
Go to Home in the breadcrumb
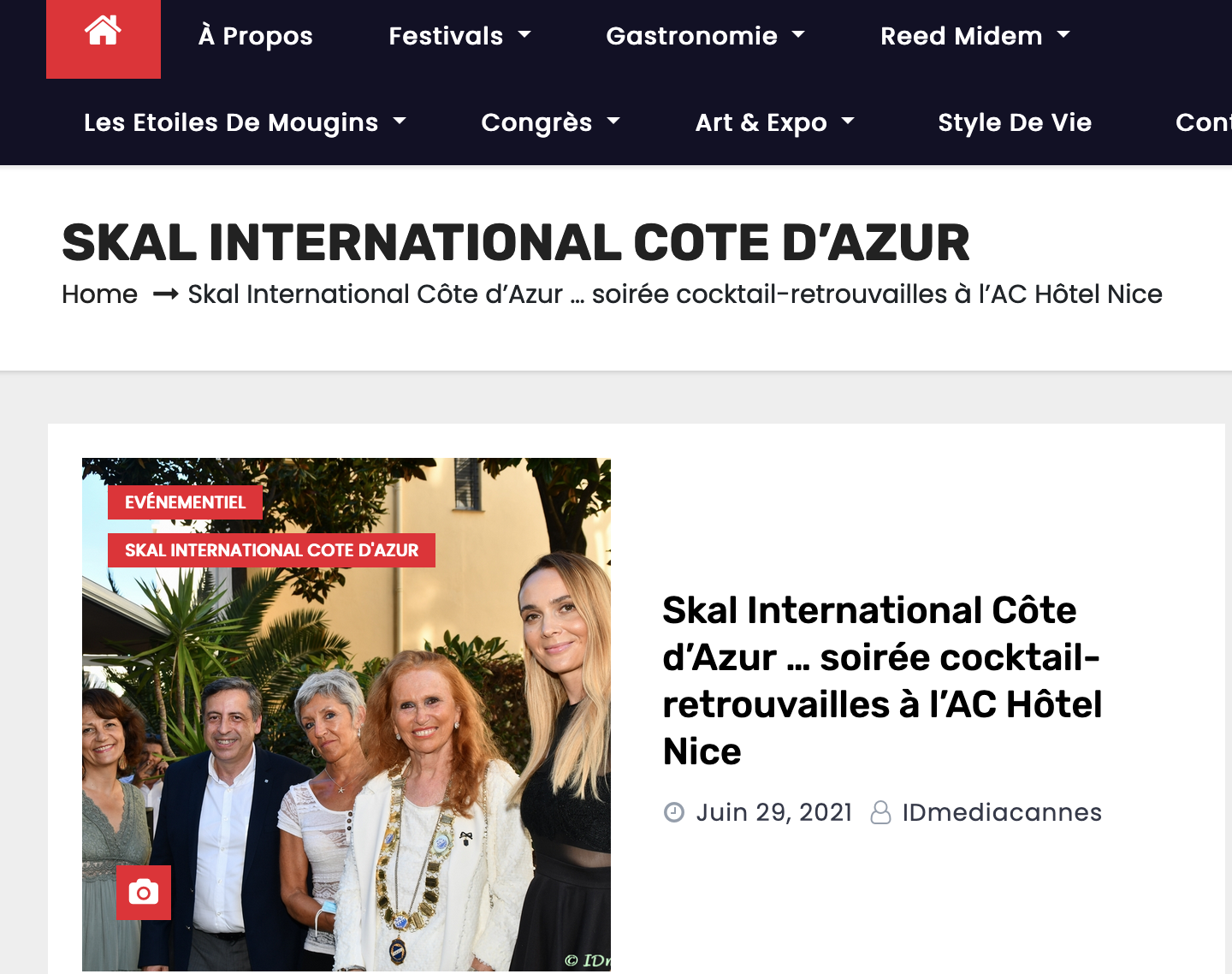coord(99,294)
